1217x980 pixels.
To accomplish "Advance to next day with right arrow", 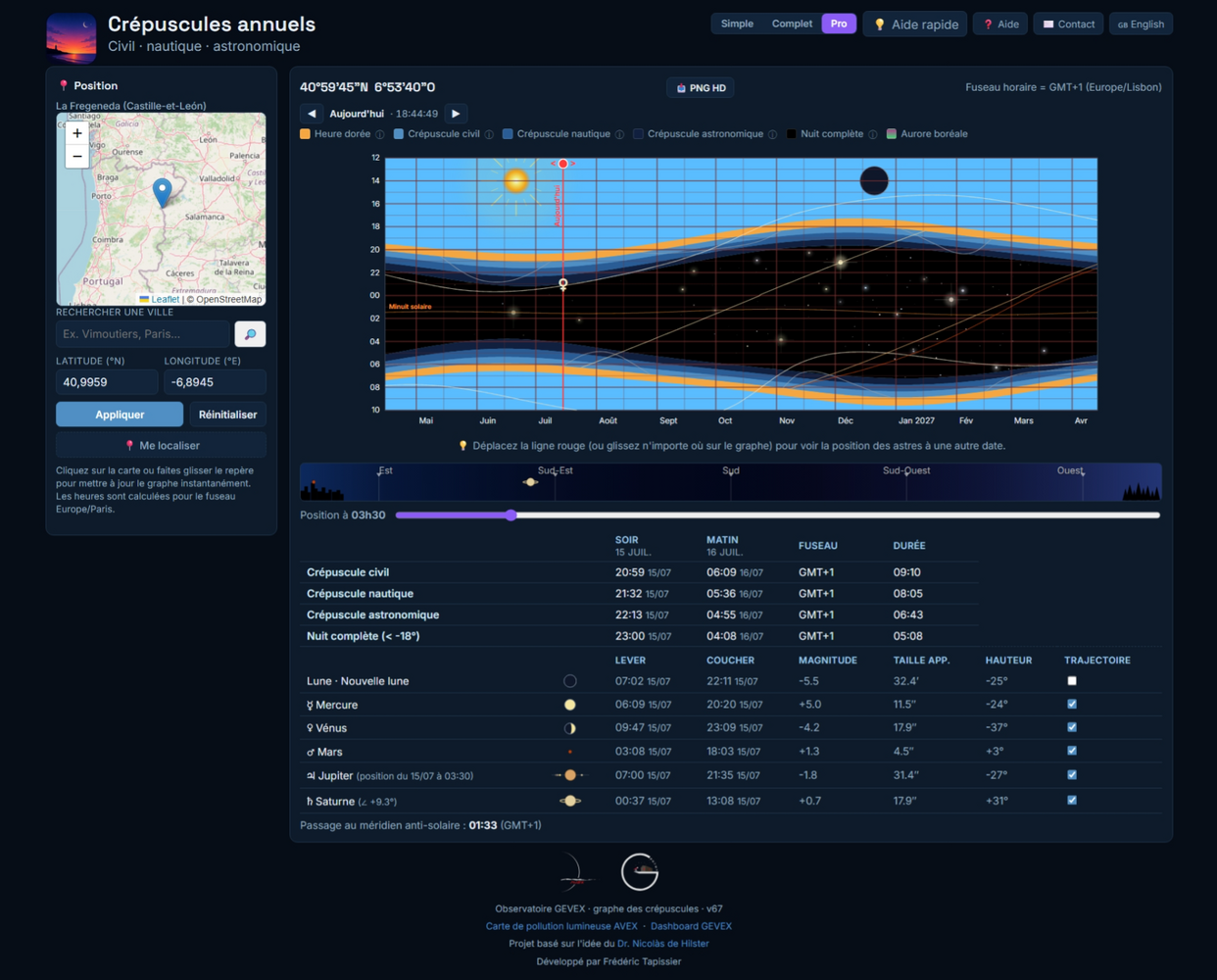I will pyautogui.click(x=456, y=114).
